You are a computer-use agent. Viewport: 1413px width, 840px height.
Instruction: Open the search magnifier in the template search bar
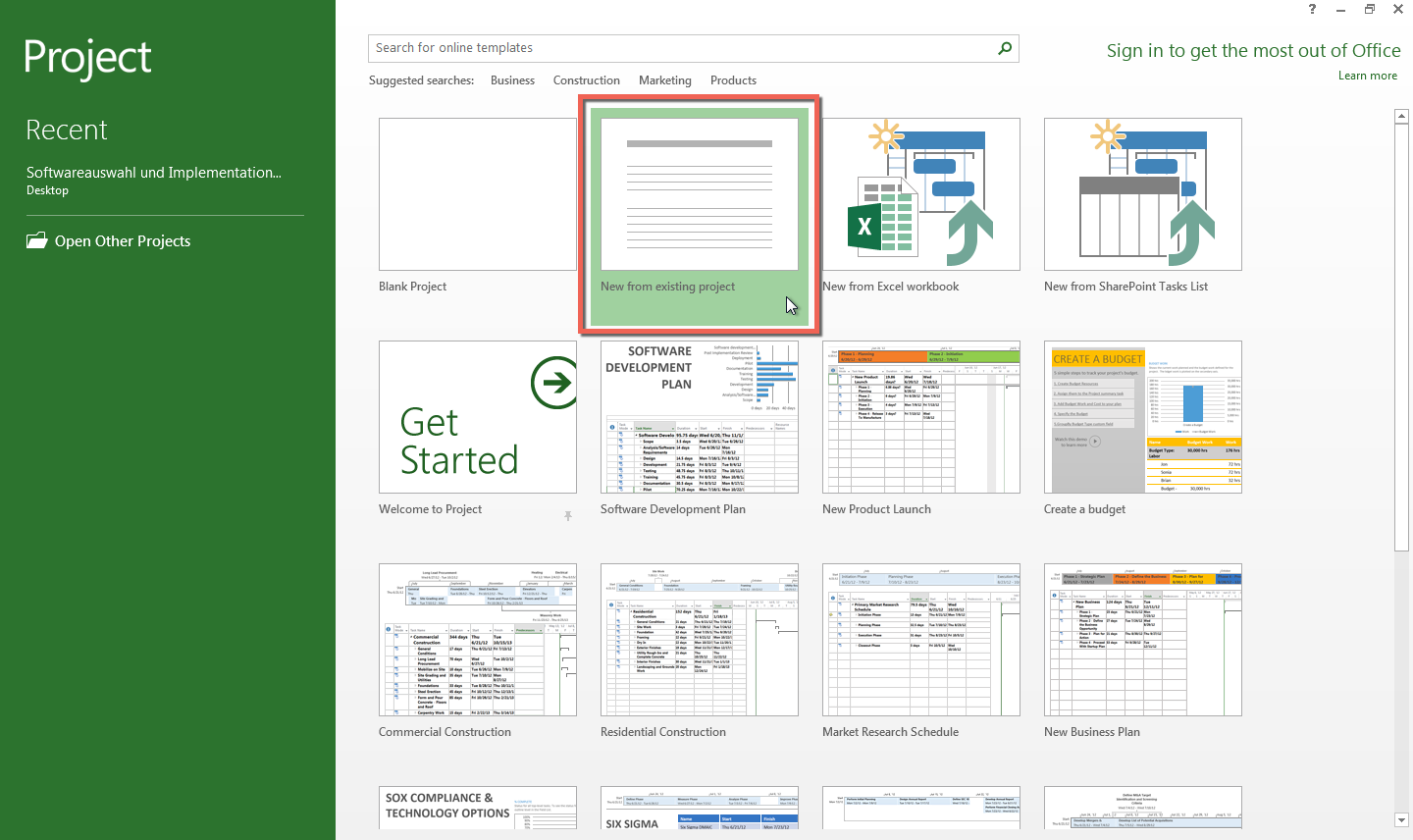pyautogui.click(x=1004, y=47)
